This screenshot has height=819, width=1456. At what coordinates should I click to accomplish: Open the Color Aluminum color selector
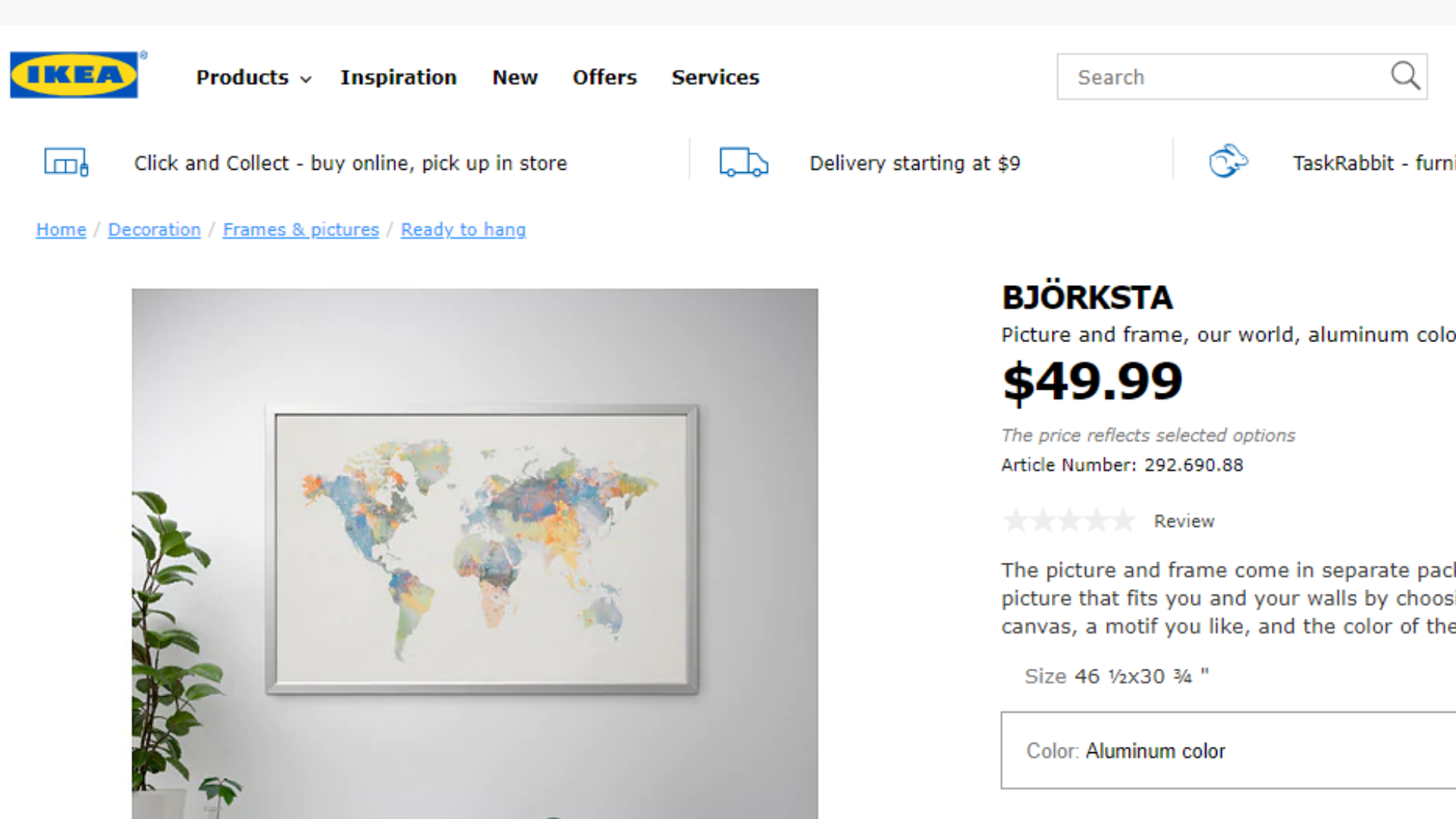(x=1227, y=751)
